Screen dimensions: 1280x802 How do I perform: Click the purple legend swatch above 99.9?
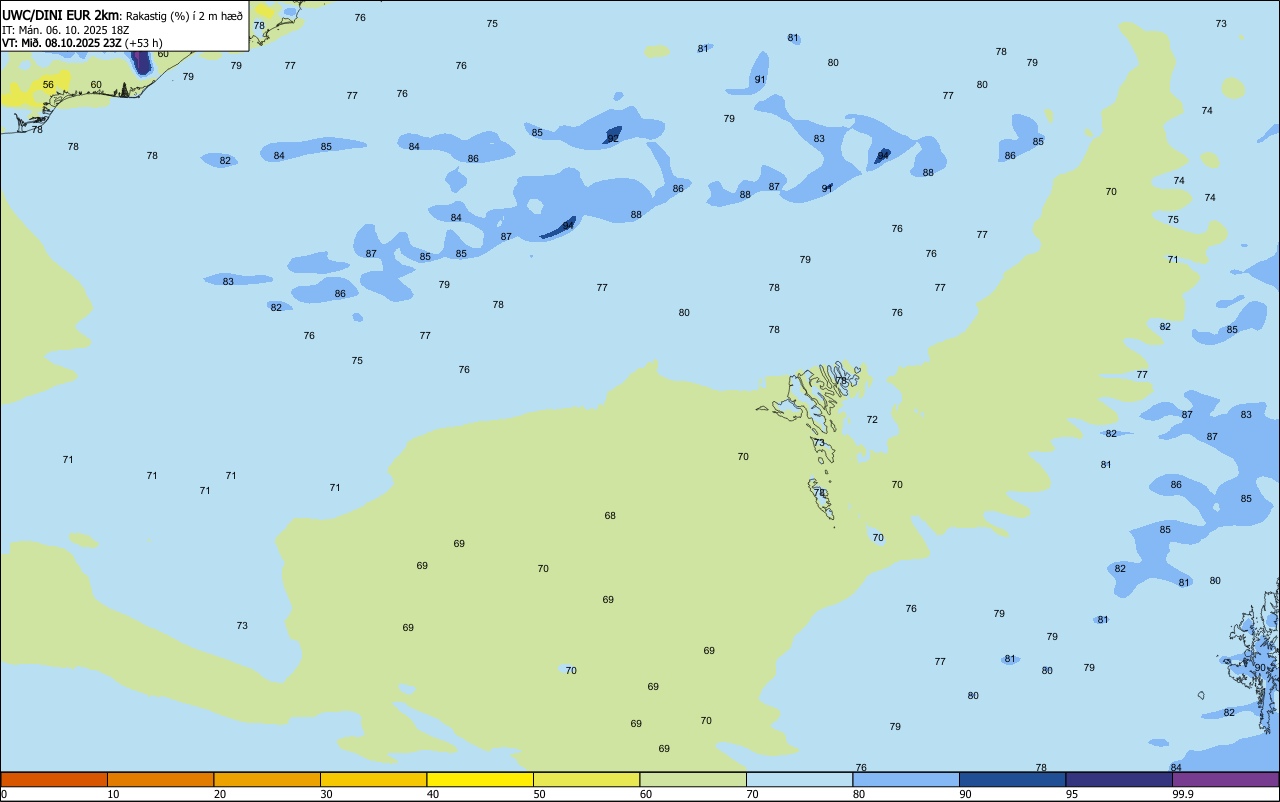tap(1225, 779)
